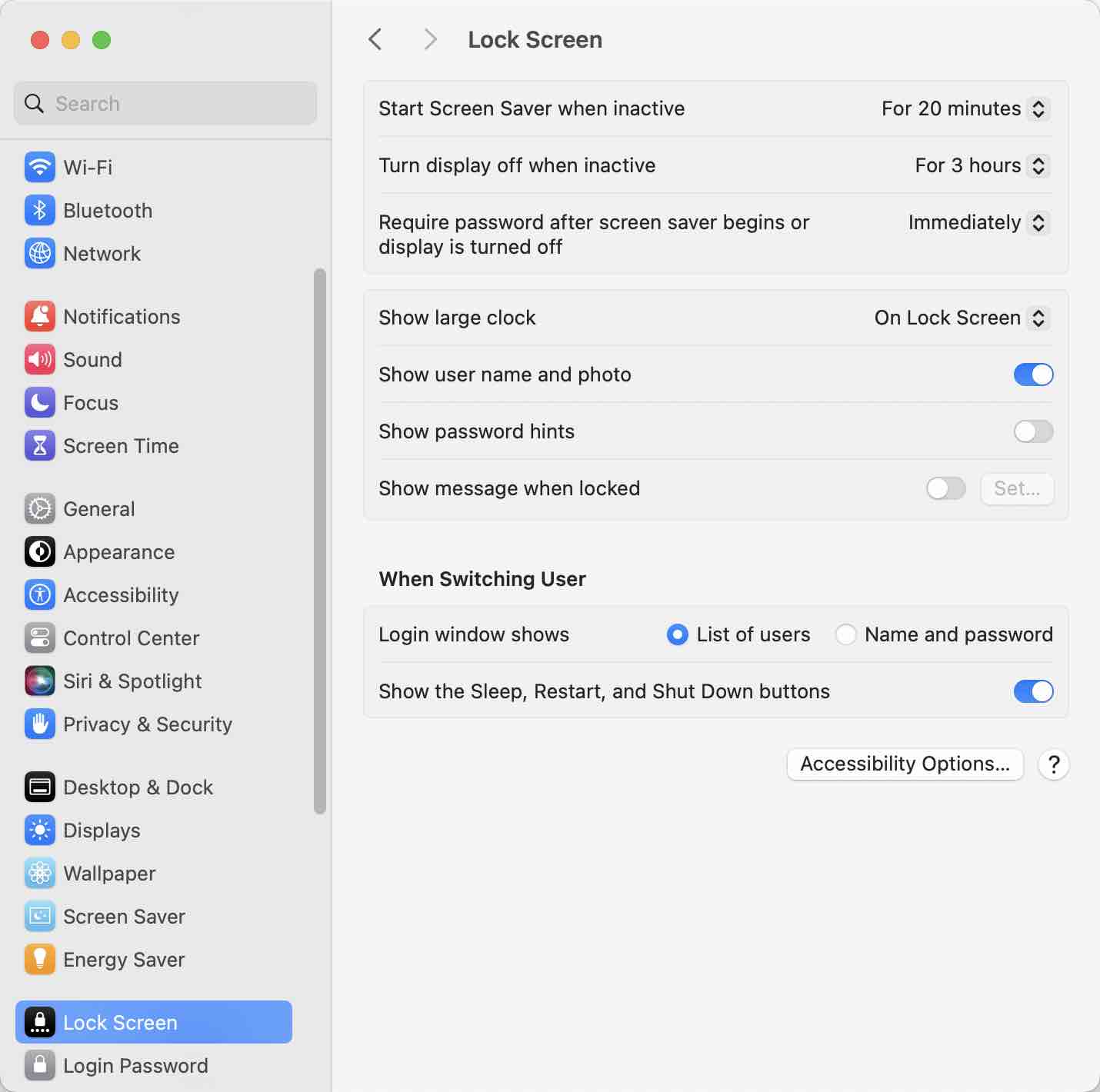Open Start Screen Saver duration dropdown
Screen dimensions: 1100x1092
tap(965, 108)
